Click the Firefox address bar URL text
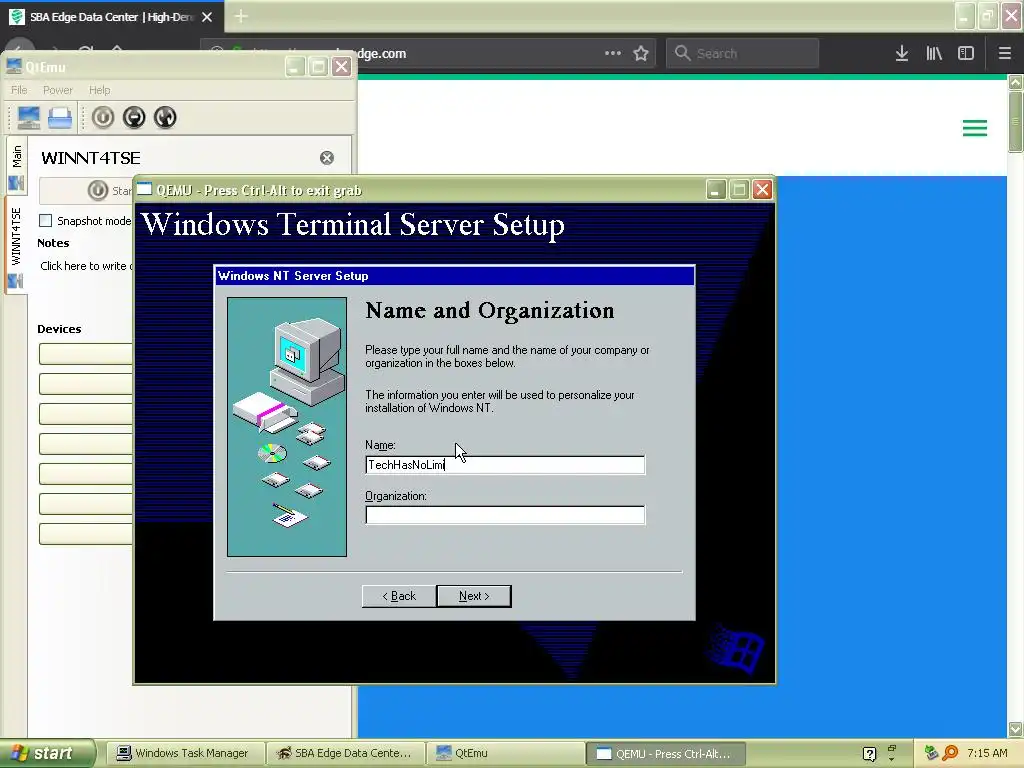 click(x=382, y=54)
